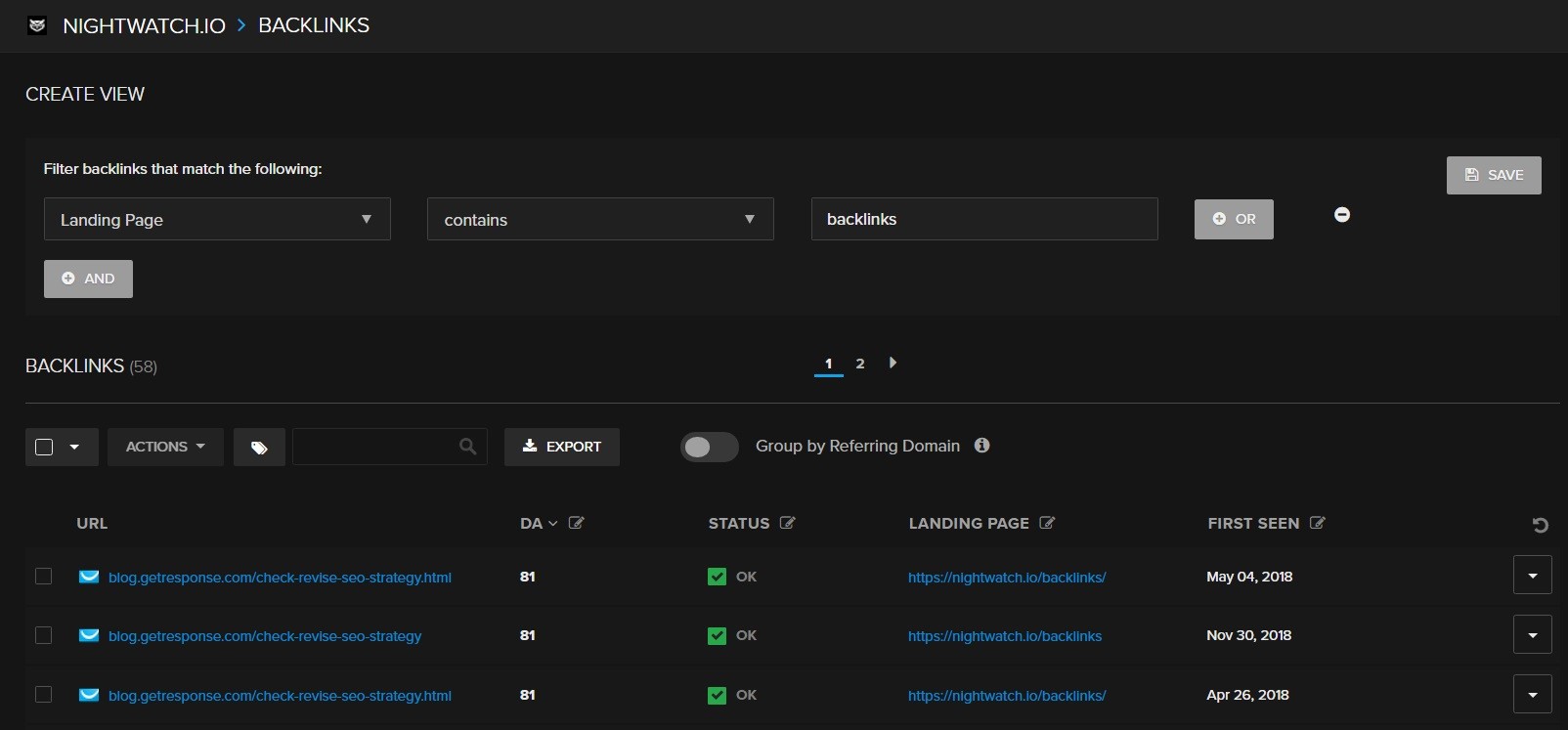Click the EXPORT button
This screenshot has width=1568, height=730.
pyautogui.click(x=562, y=447)
